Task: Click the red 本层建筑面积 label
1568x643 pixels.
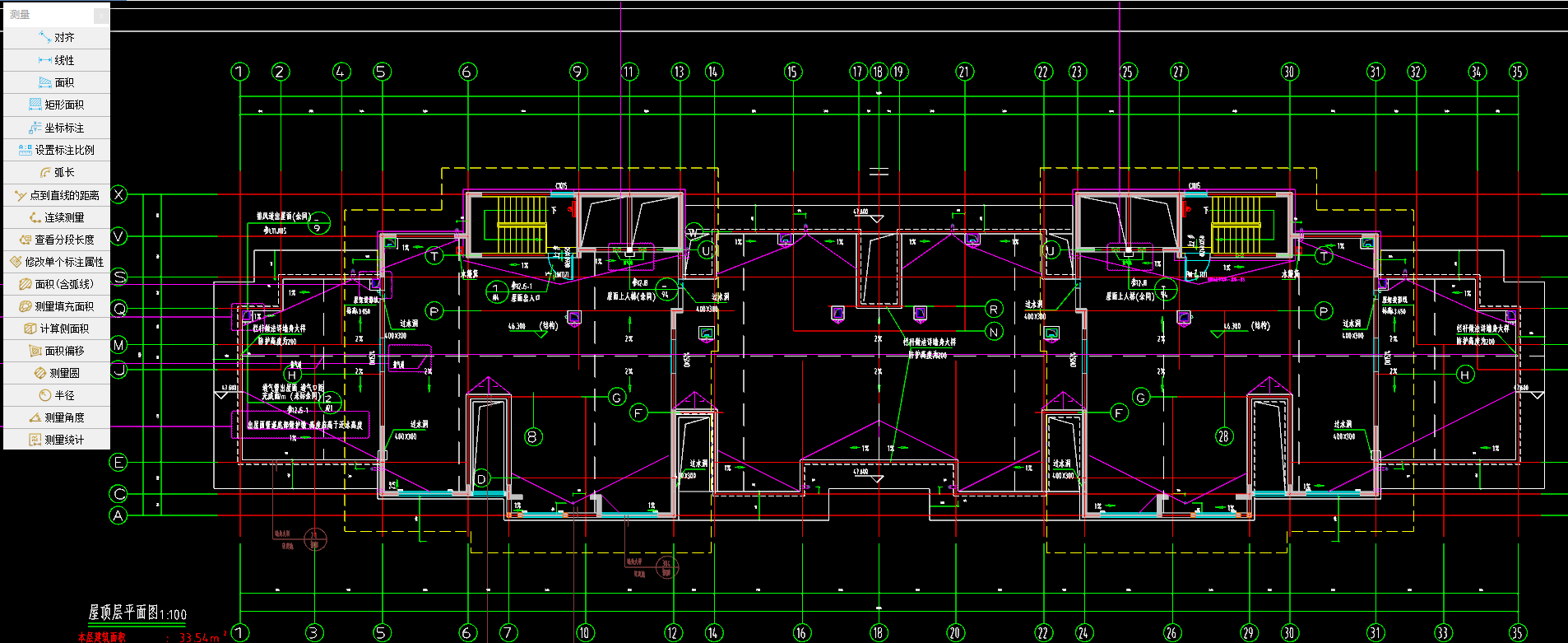Action: tap(102, 637)
